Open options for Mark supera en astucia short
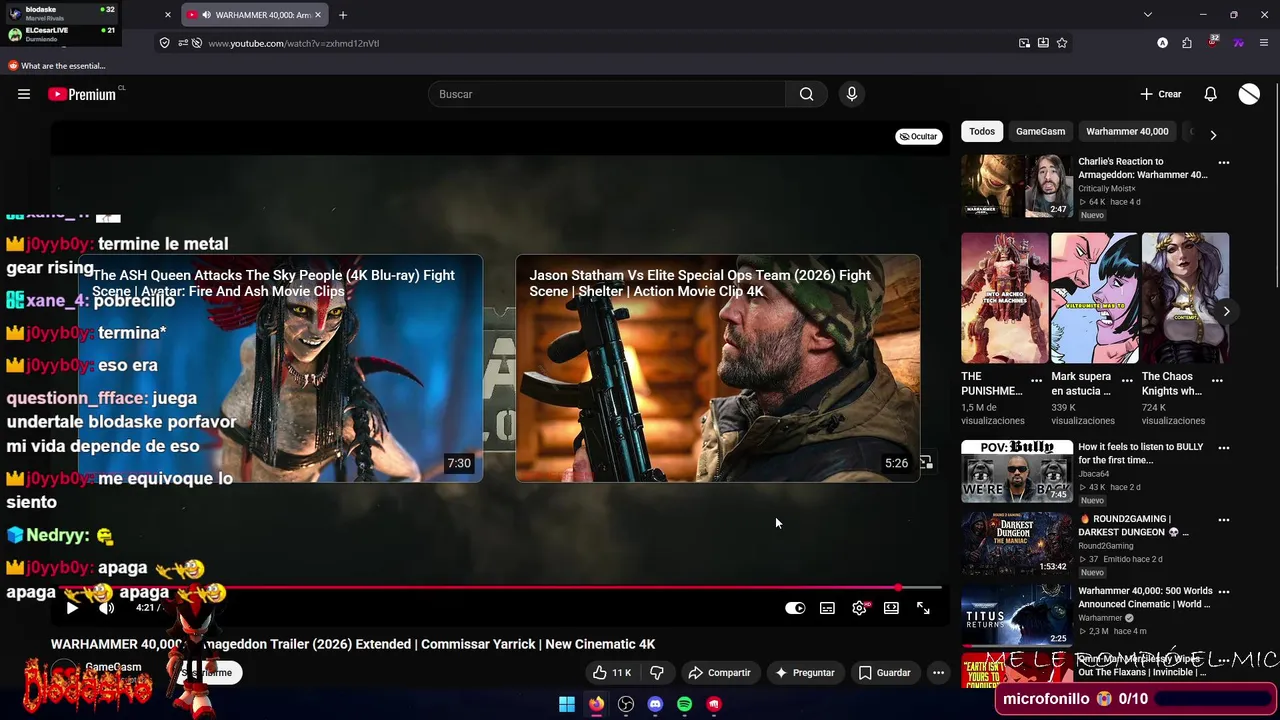The width and height of the screenshot is (1280, 720). point(1126,381)
